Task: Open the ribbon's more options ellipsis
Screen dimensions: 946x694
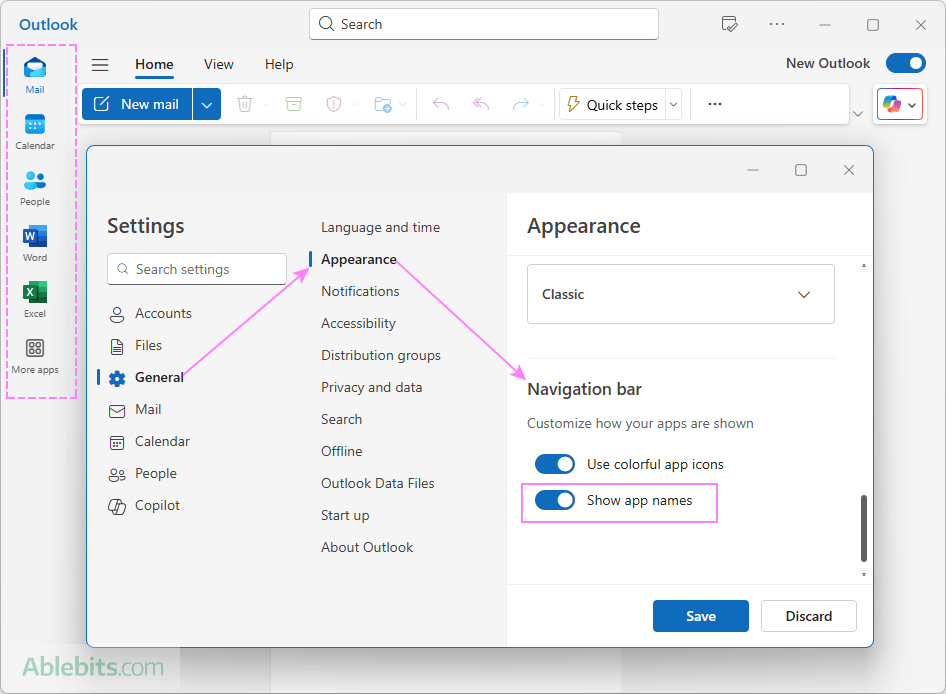Action: tap(715, 104)
